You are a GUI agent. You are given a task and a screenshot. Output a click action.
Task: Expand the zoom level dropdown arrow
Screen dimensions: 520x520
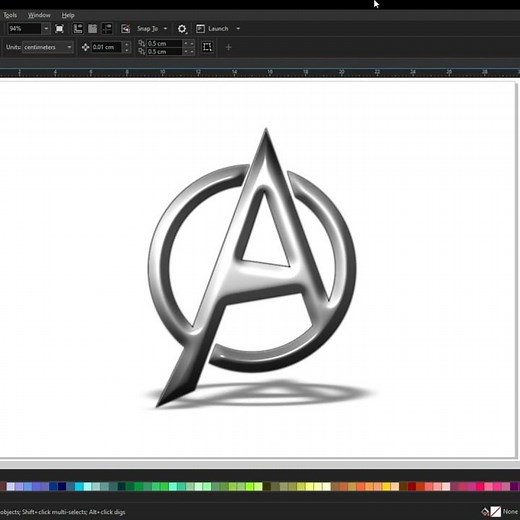(x=46, y=29)
